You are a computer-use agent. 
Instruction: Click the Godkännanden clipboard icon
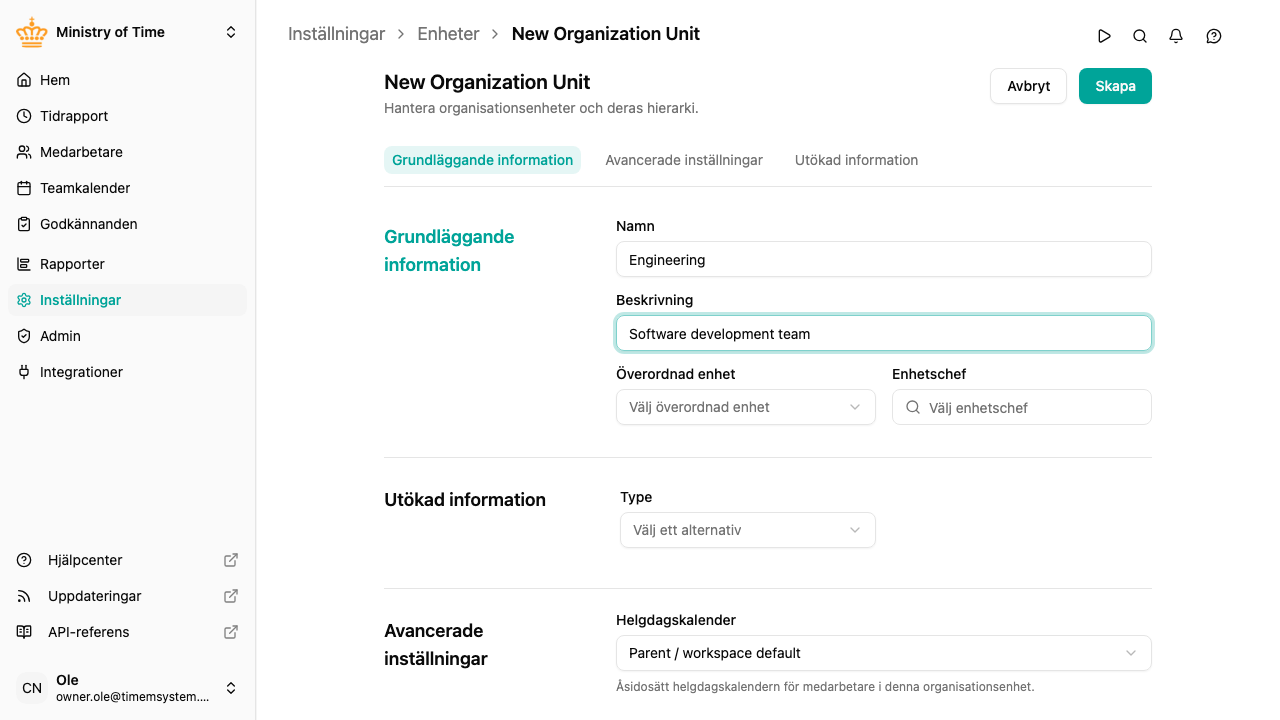pyautogui.click(x=25, y=224)
